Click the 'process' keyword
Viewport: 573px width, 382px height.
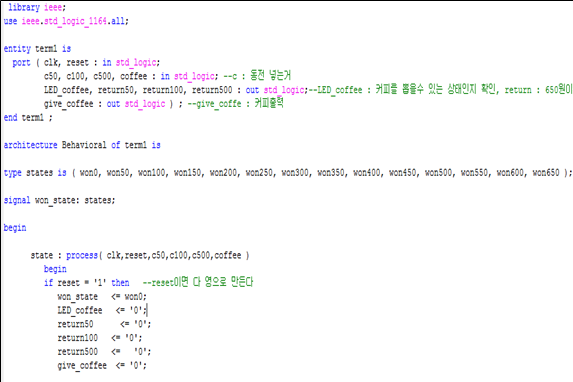82,255
